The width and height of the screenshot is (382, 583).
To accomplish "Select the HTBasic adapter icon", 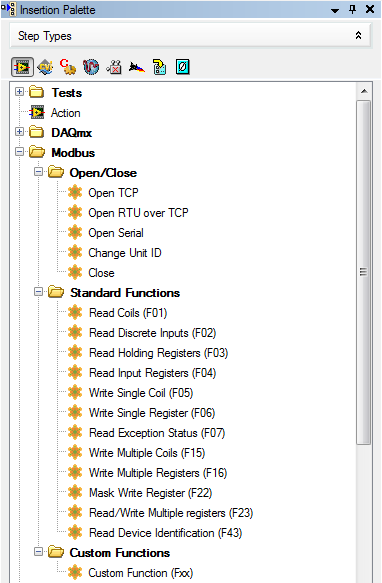I will 137,67.
